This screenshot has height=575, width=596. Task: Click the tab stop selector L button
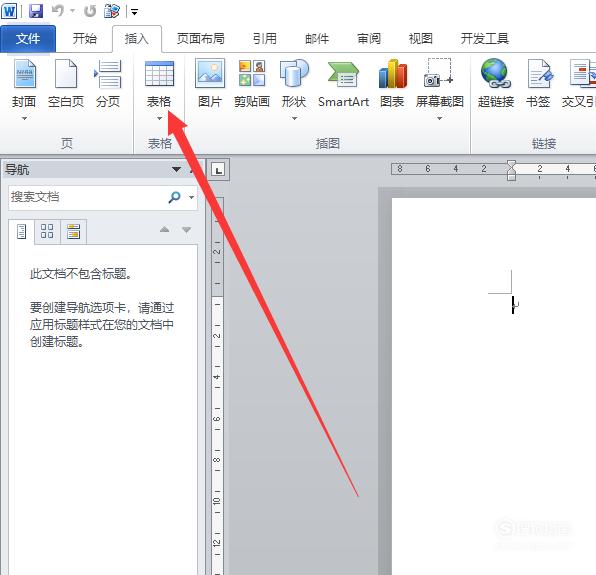(x=219, y=169)
